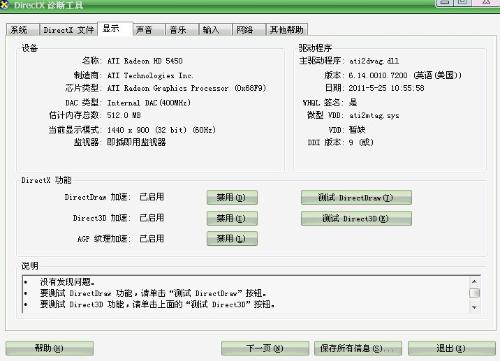Open the 其他帮助 tab

(286, 30)
